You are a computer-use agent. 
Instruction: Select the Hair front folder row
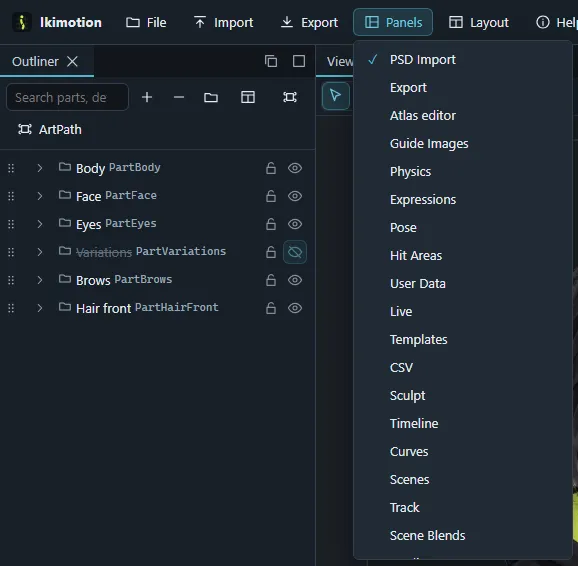pyautogui.click(x=157, y=308)
